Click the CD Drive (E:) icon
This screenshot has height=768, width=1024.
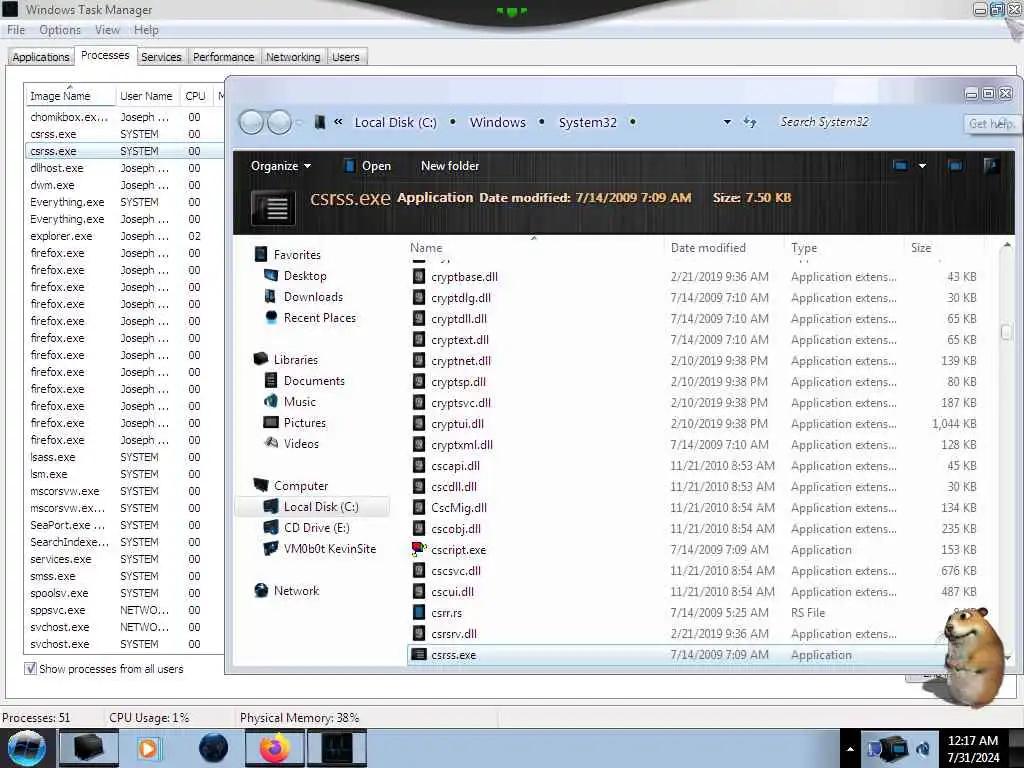pyautogui.click(x=270, y=528)
